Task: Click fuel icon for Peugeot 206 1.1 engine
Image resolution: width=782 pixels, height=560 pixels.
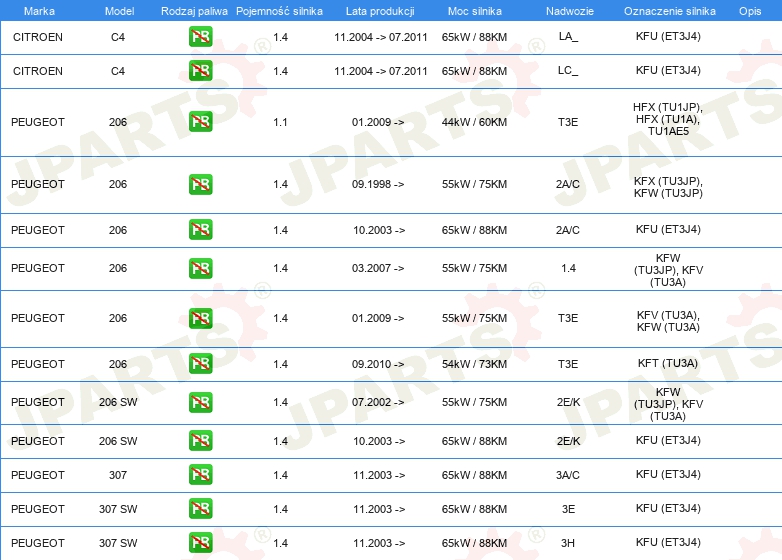Action: [x=200, y=122]
